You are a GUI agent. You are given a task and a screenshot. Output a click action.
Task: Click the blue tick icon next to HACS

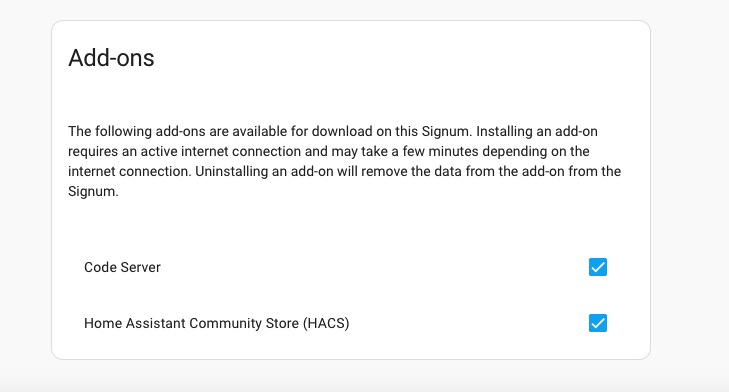597,323
